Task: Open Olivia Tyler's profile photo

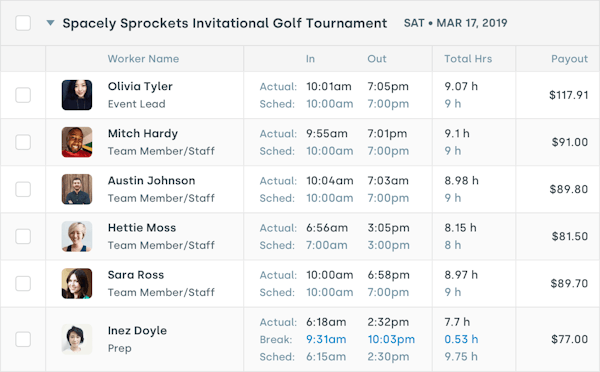Action: pos(77,95)
